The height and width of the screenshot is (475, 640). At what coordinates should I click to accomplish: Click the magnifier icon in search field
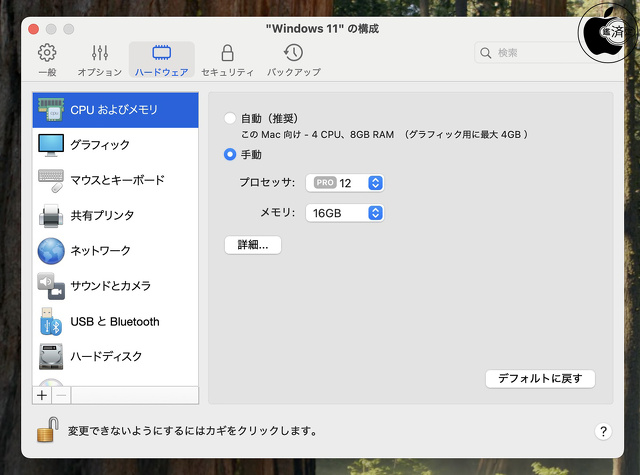point(485,53)
